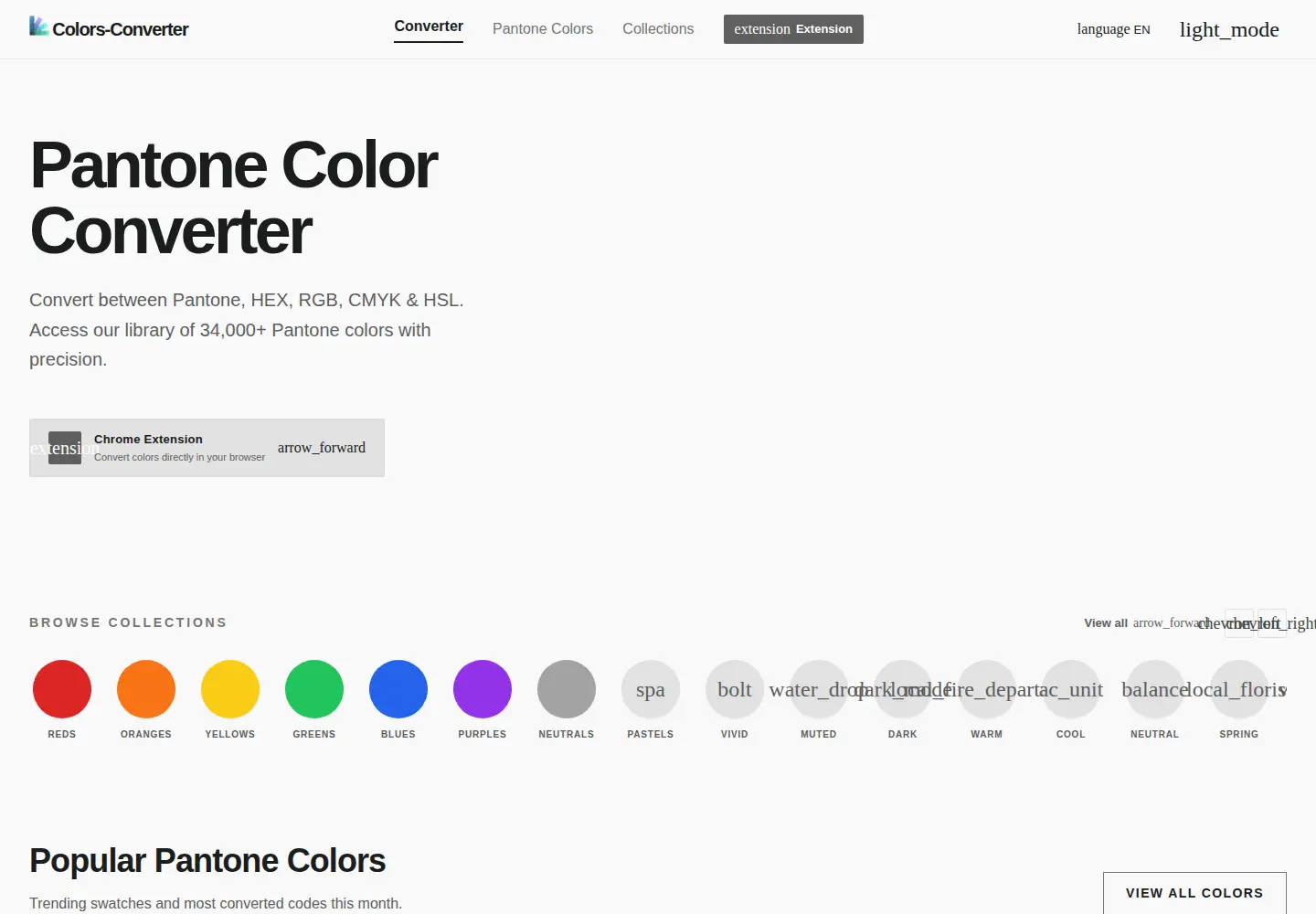Click the Pantone Color Converter heading
This screenshot has width=1316, height=914.
coord(234,198)
